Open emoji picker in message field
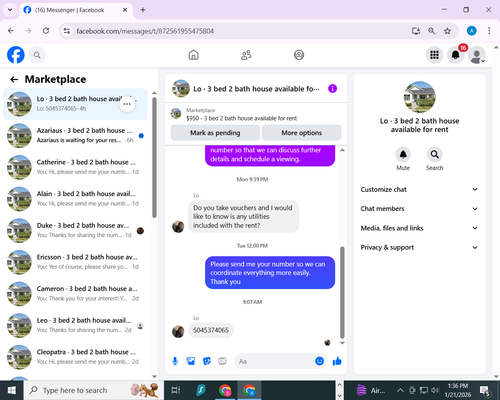500x400 pixels. click(x=319, y=361)
